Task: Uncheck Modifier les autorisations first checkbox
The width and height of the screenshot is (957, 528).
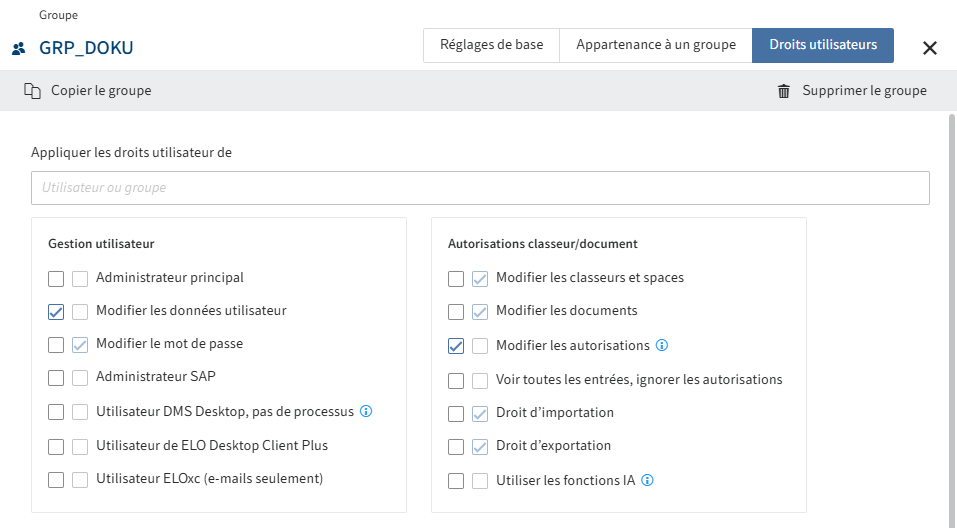Action: 456,346
